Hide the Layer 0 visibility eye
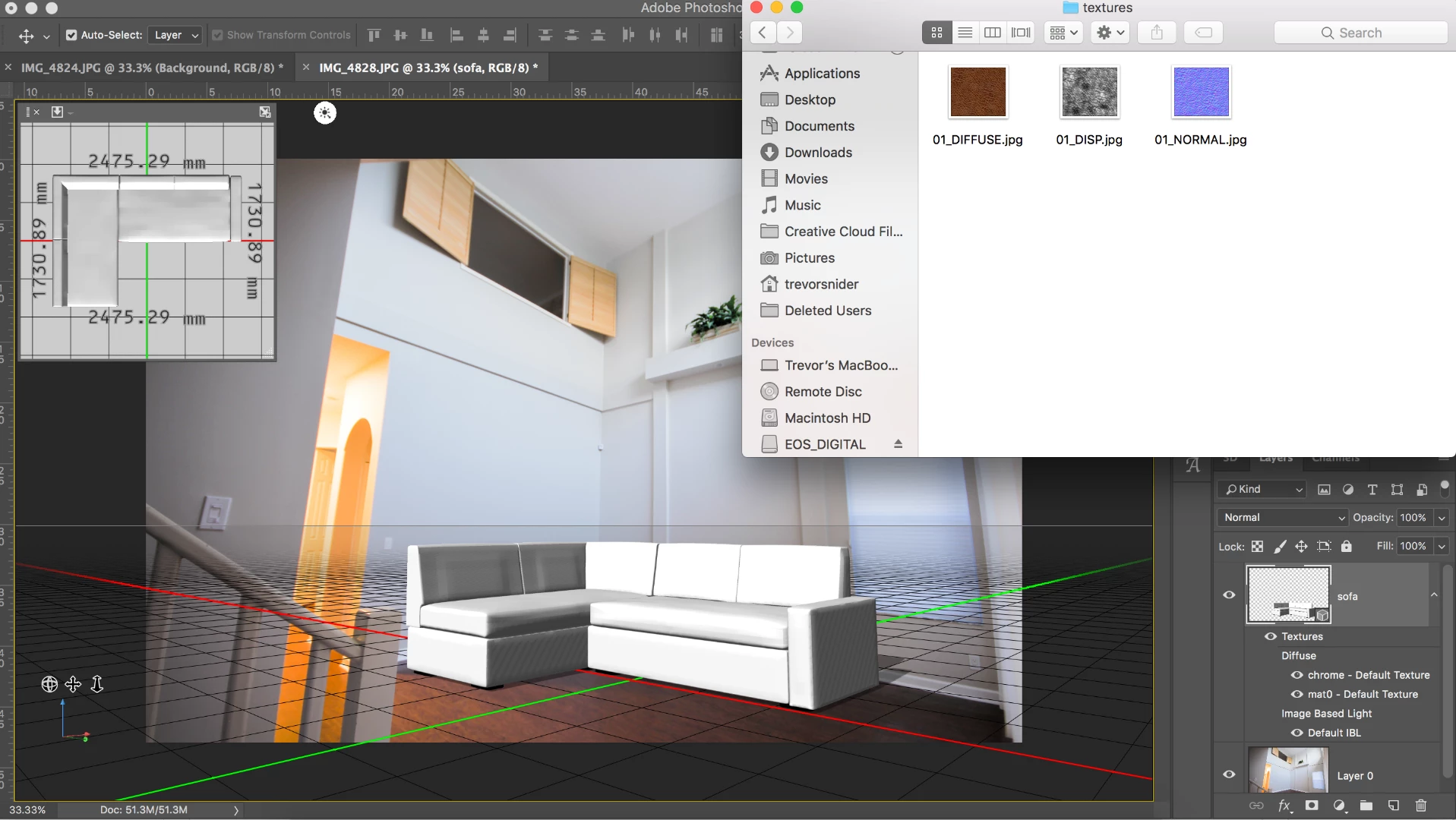 1229,774
